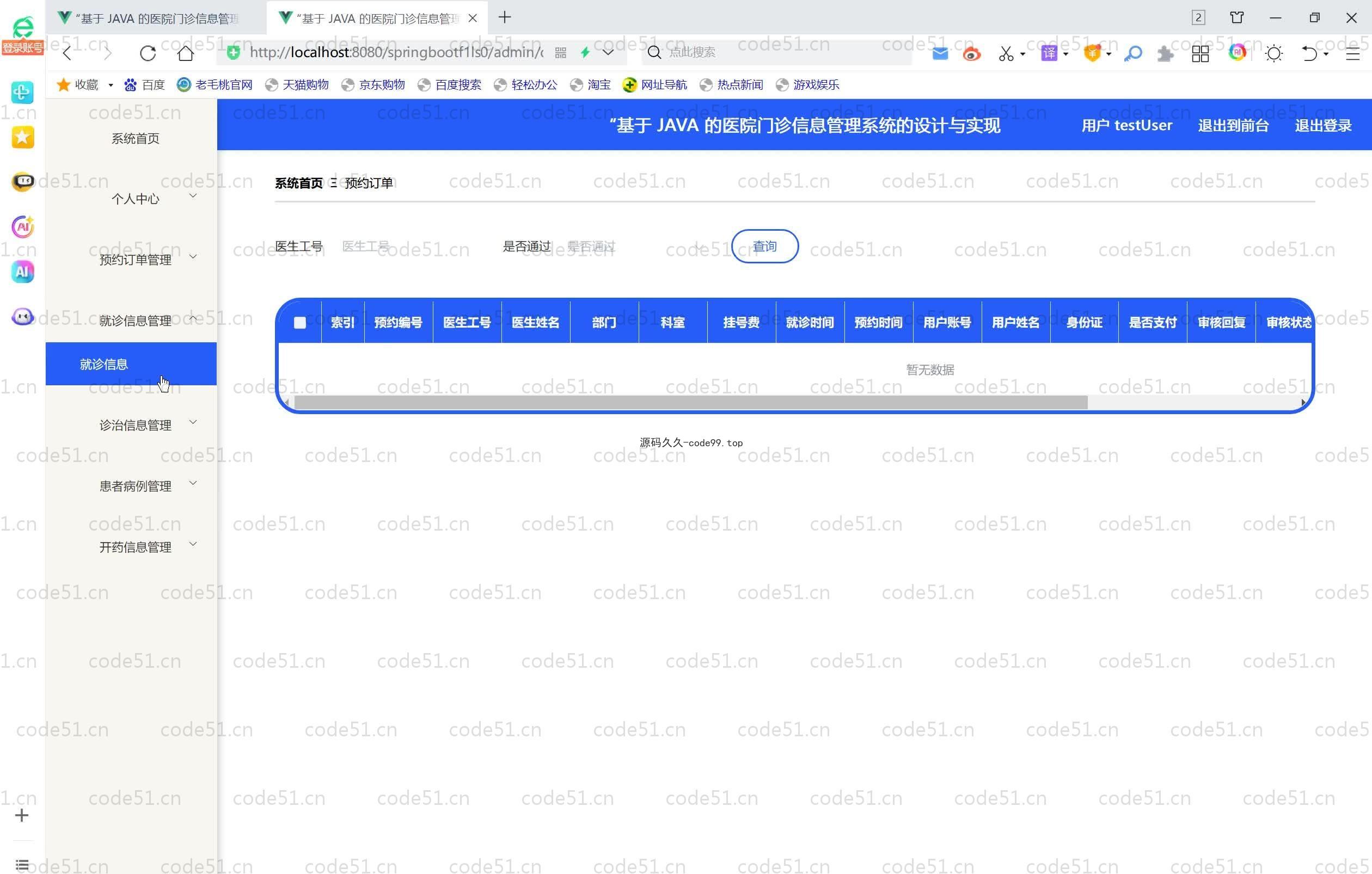Open the QR code icon in address bar
The width and height of the screenshot is (1372, 874).
click(561, 53)
